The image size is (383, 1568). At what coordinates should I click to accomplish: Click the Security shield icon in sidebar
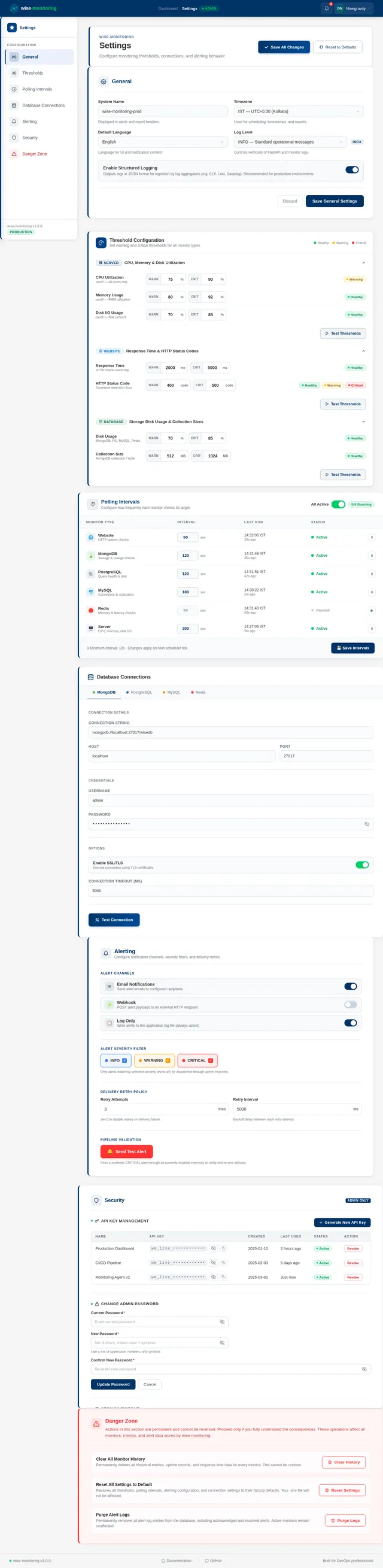click(x=14, y=138)
